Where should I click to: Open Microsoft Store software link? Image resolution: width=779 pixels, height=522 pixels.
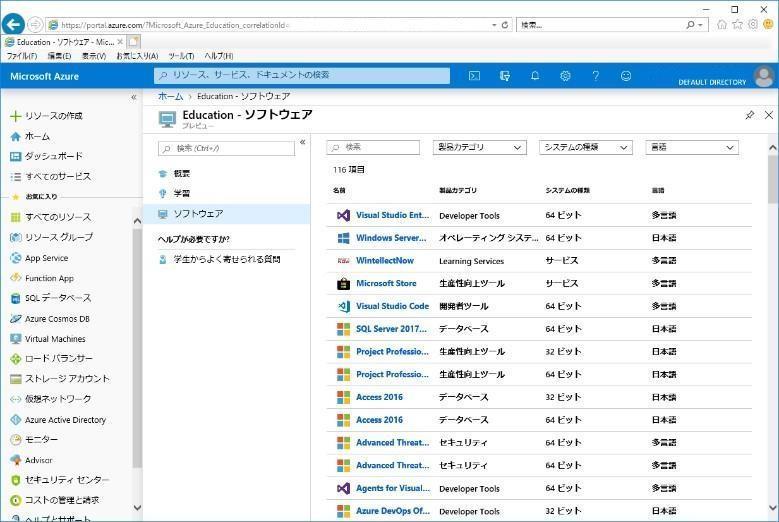[x=386, y=283]
